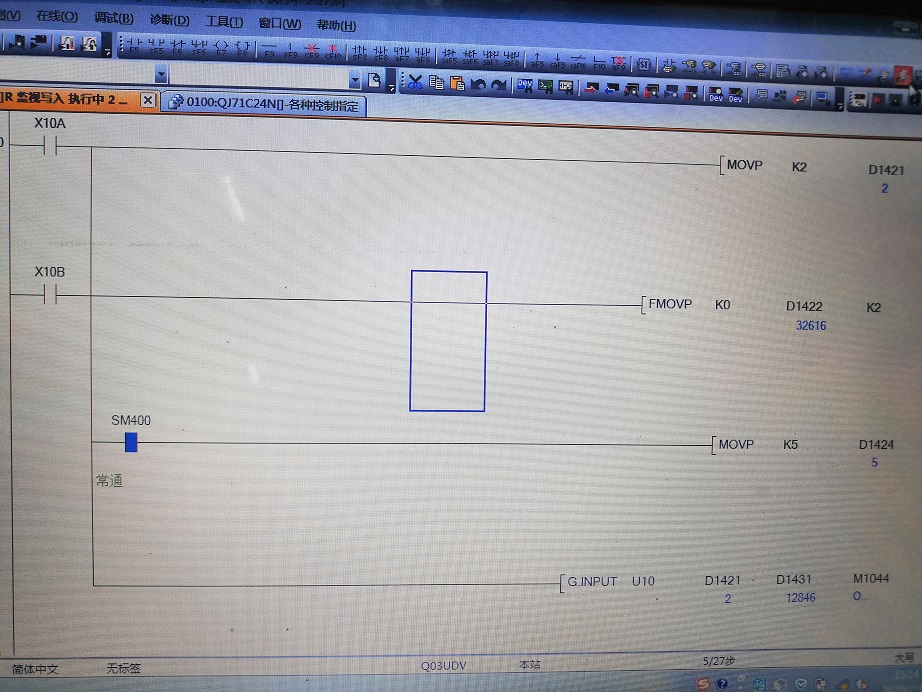922x692 pixels.
Task: Expand the left toolbar combo box dropdown
Action: 162,76
